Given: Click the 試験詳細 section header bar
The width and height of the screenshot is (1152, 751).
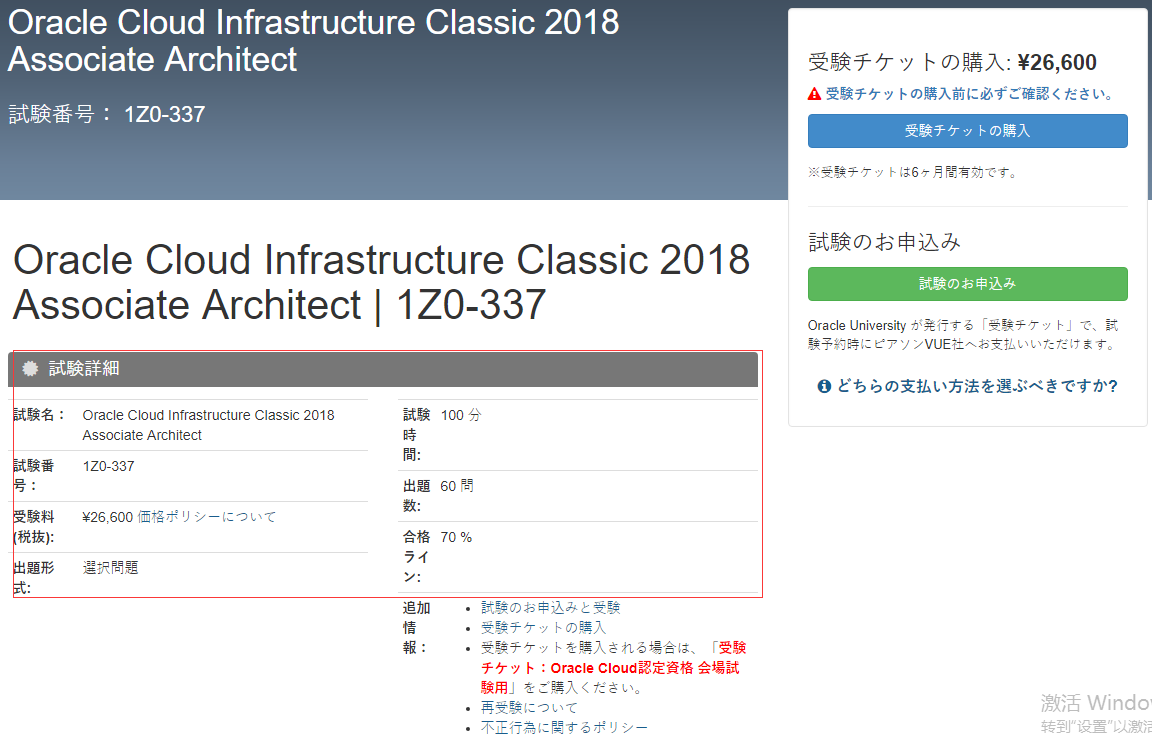Looking at the screenshot, I should [x=383, y=369].
